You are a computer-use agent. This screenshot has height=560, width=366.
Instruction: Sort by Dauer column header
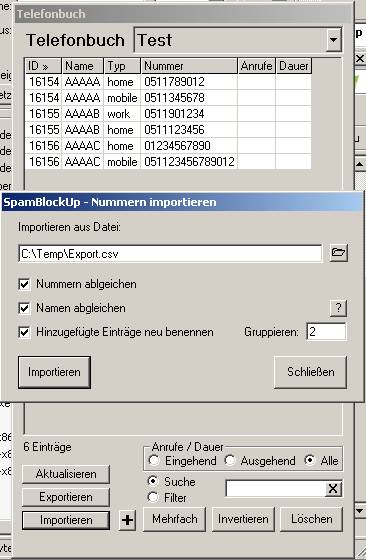pos(294,66)
